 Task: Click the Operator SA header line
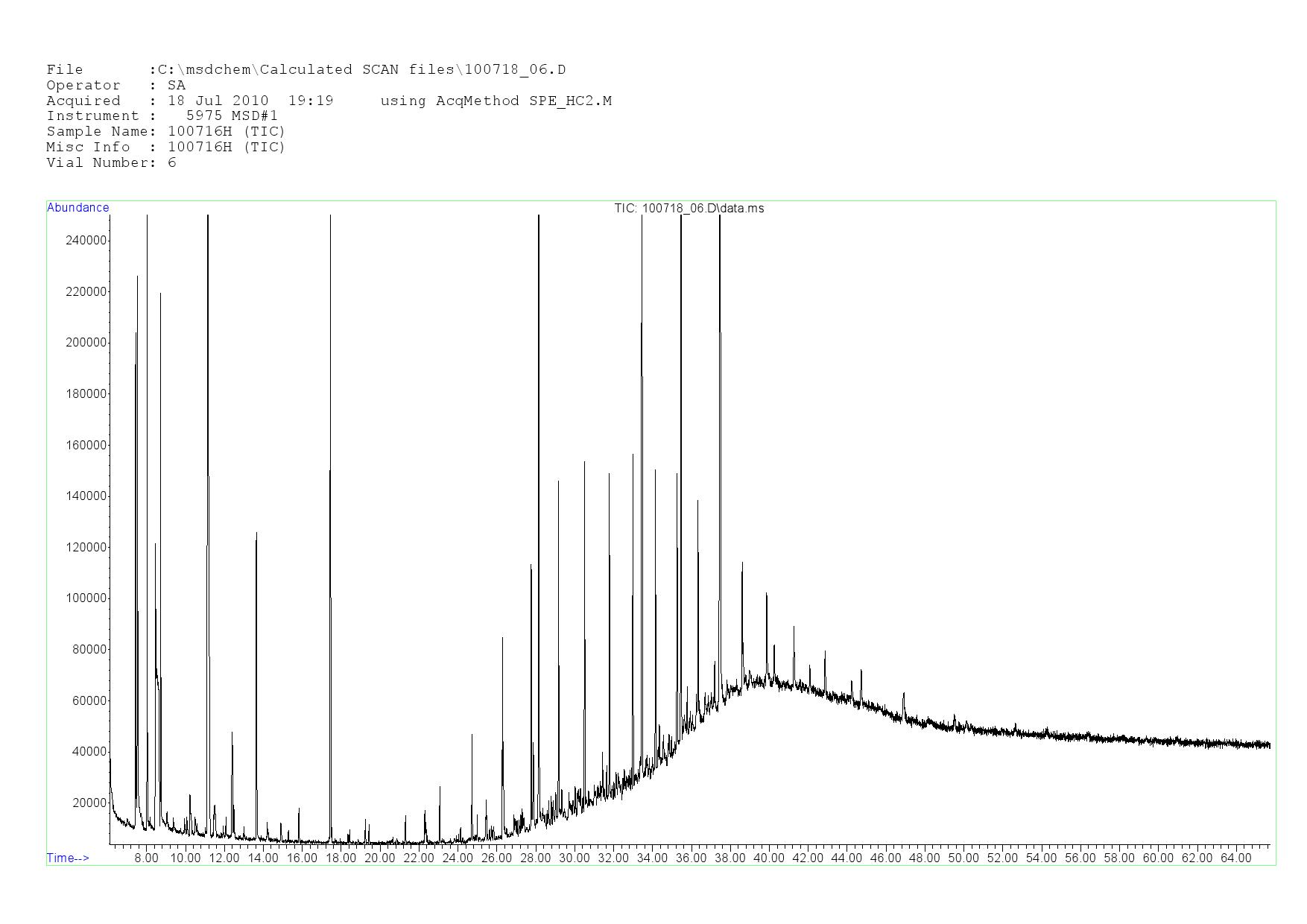click(x=115, y=86)
